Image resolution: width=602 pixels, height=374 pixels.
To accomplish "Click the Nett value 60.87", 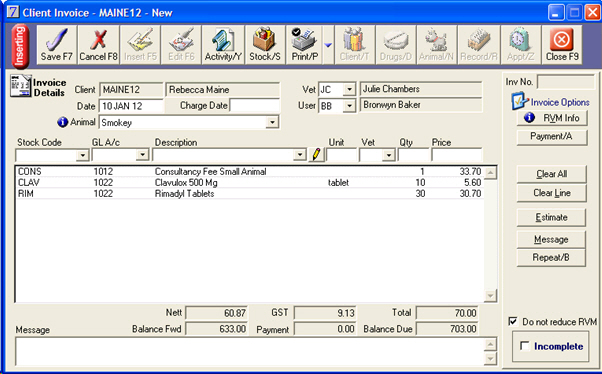I will pos(217,313).
